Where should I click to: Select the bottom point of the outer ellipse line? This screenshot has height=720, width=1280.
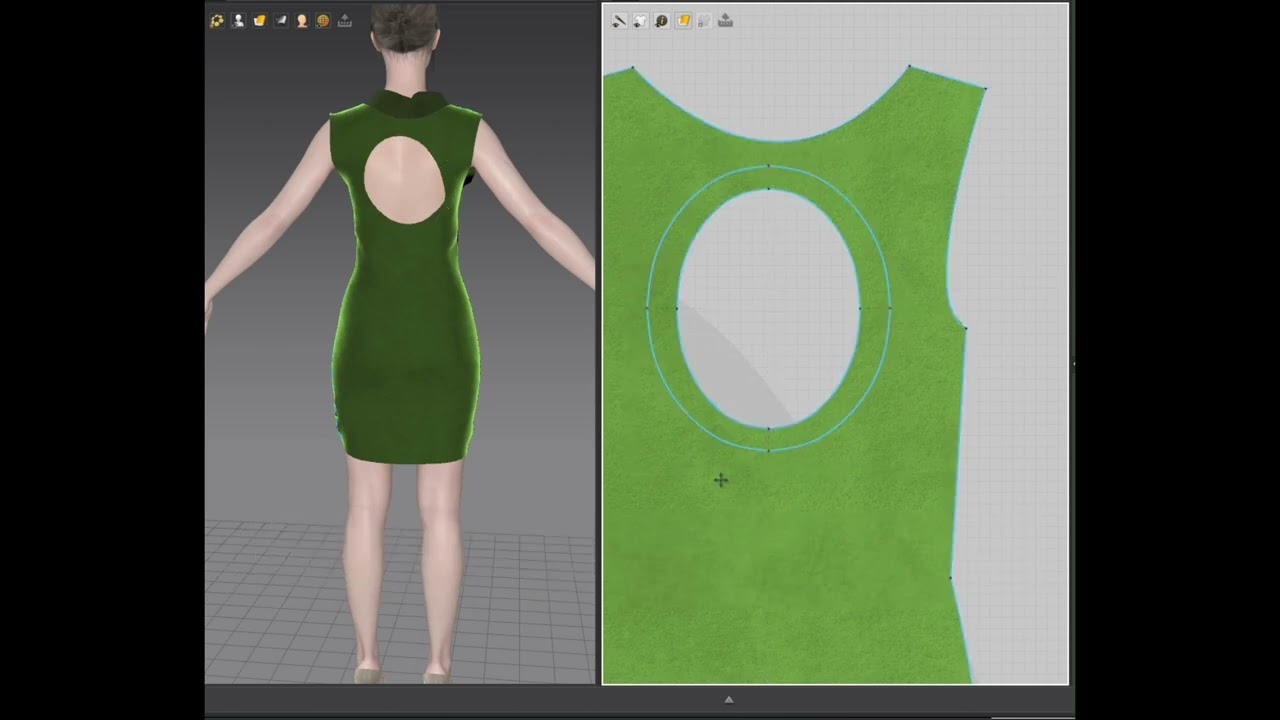pos(768,451)
